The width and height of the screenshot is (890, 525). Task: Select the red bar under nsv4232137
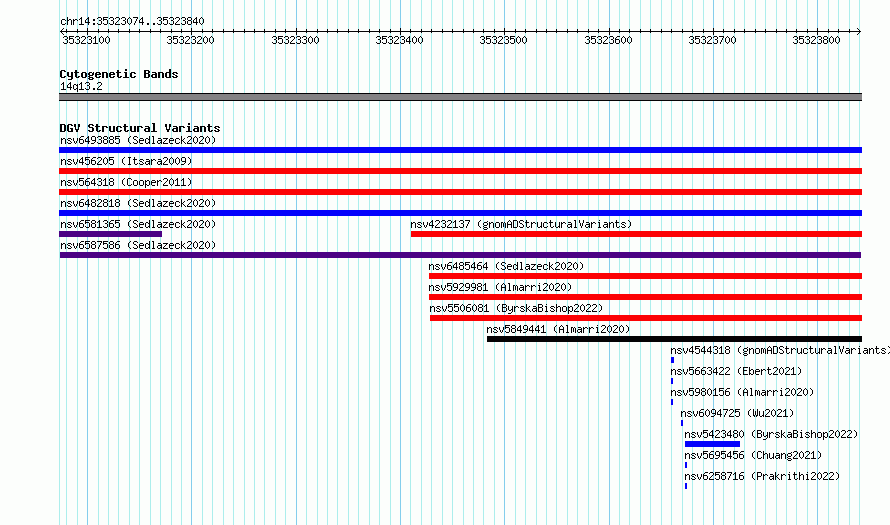(x=636, y=234)
